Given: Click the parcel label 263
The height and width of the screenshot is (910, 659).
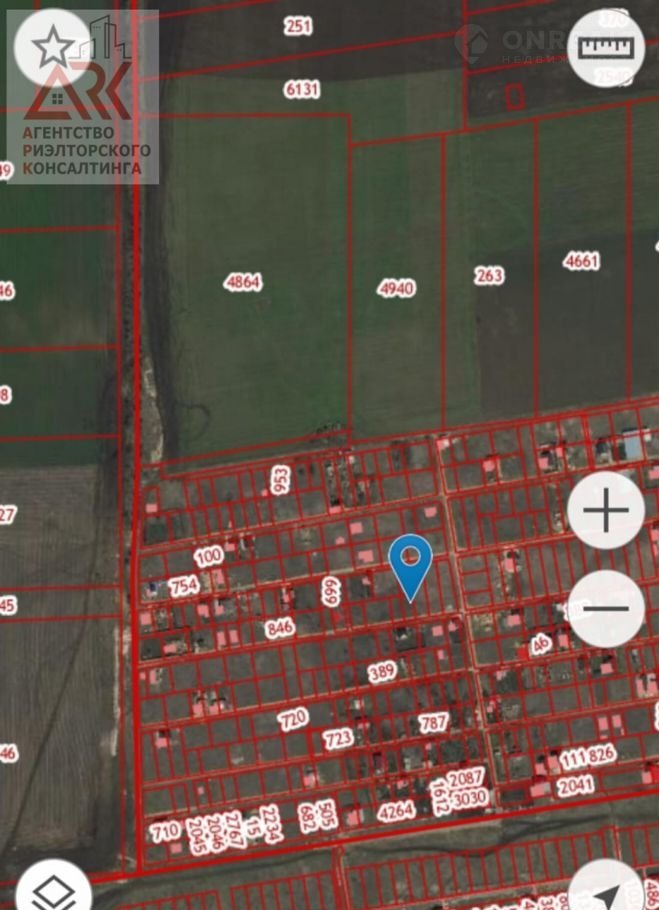Looking at the screenshot, I should point(489,275).
